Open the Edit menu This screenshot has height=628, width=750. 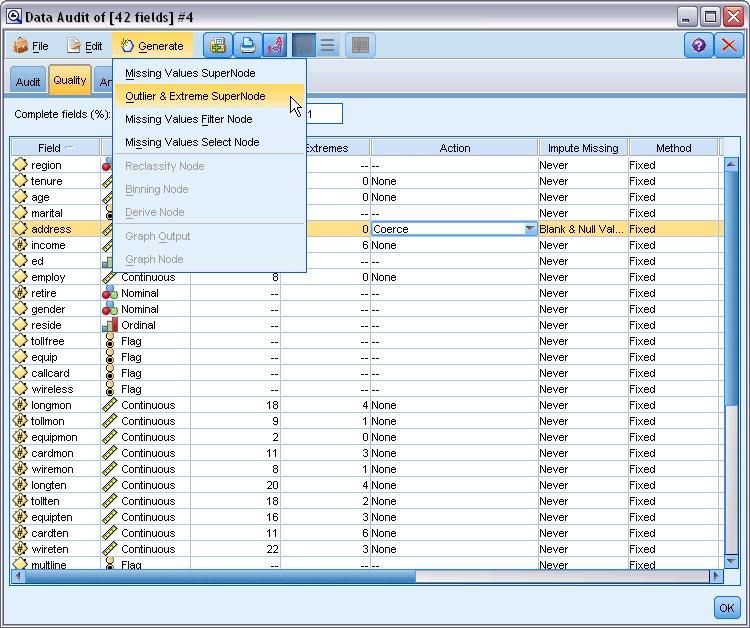85,46
